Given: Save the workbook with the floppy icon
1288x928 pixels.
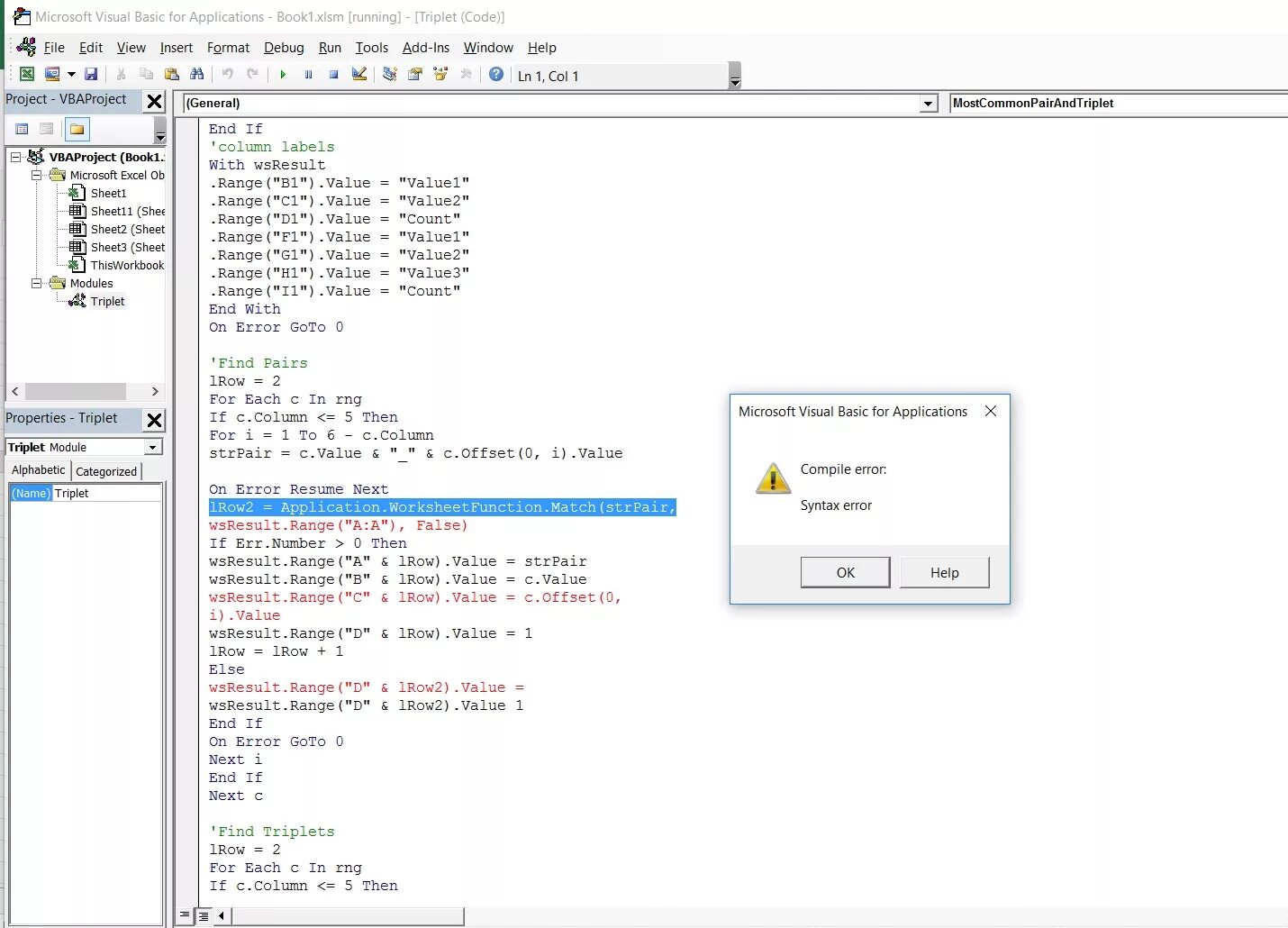Looking at the screenshot, I should click(x=91, y=75).
